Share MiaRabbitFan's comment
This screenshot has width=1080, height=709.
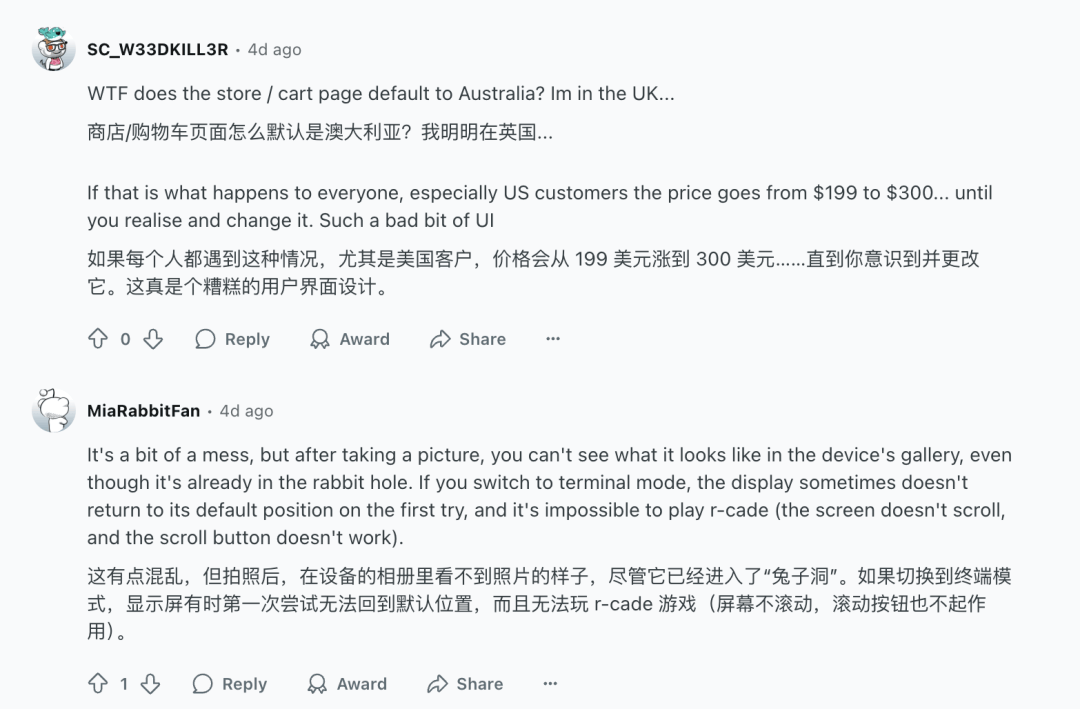[465, 684]
